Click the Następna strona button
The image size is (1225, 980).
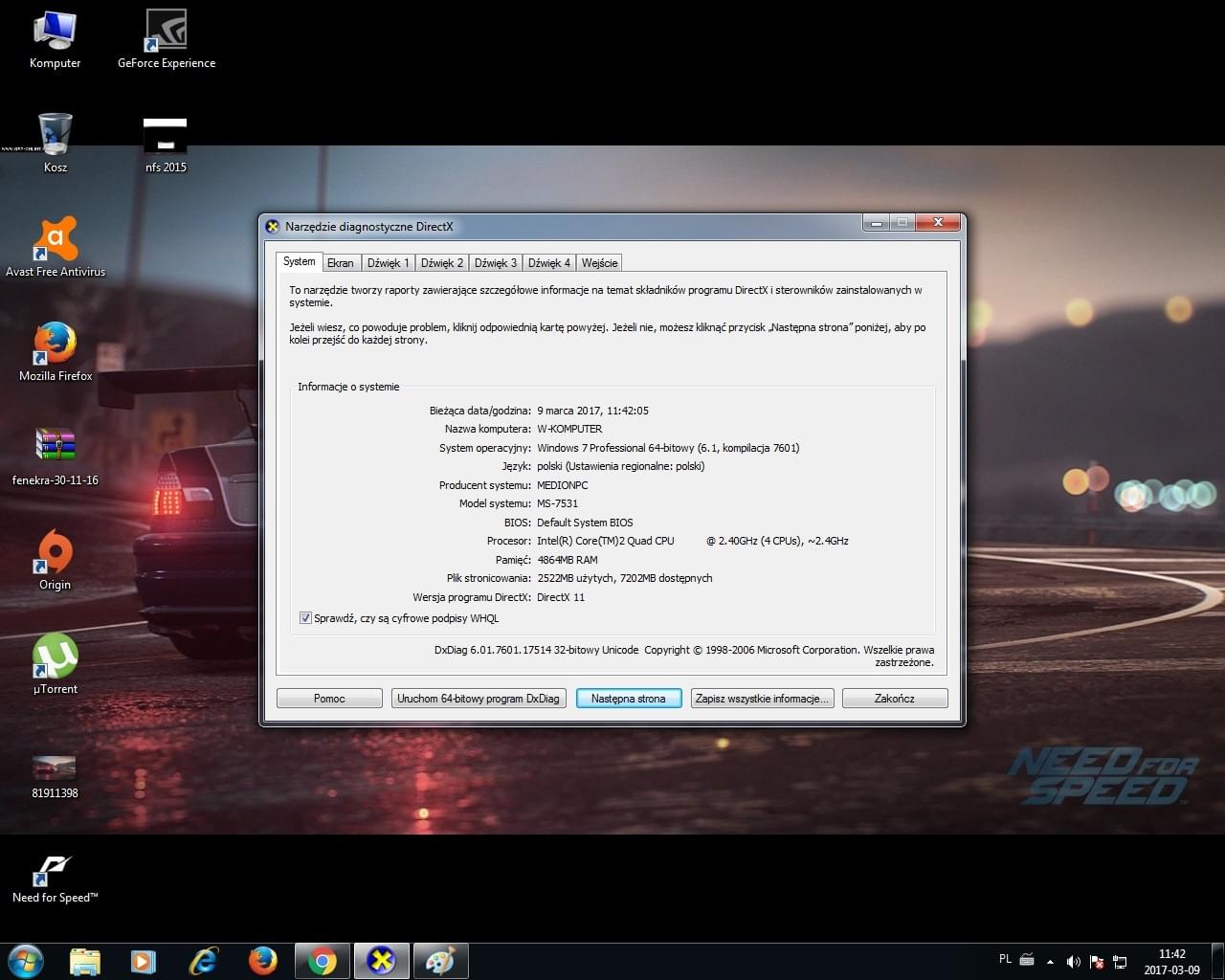[x=628, y=699]
